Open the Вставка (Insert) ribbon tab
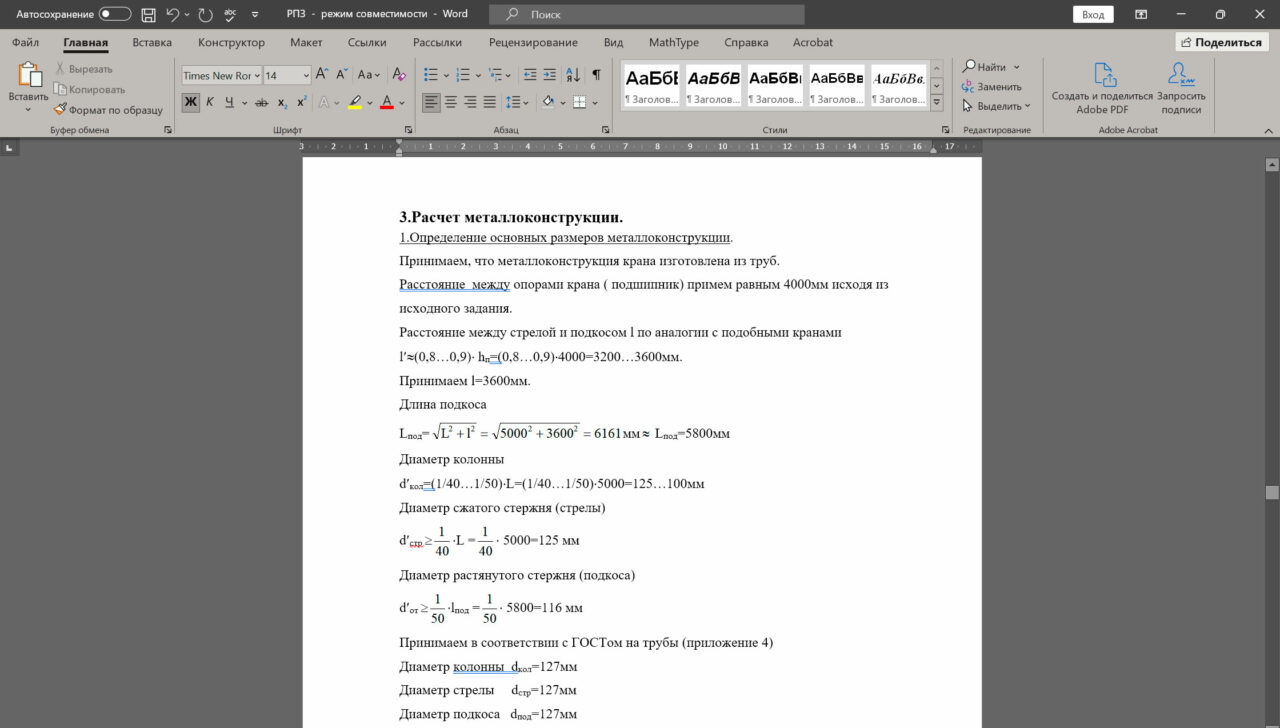 click(x=152, y=43)
